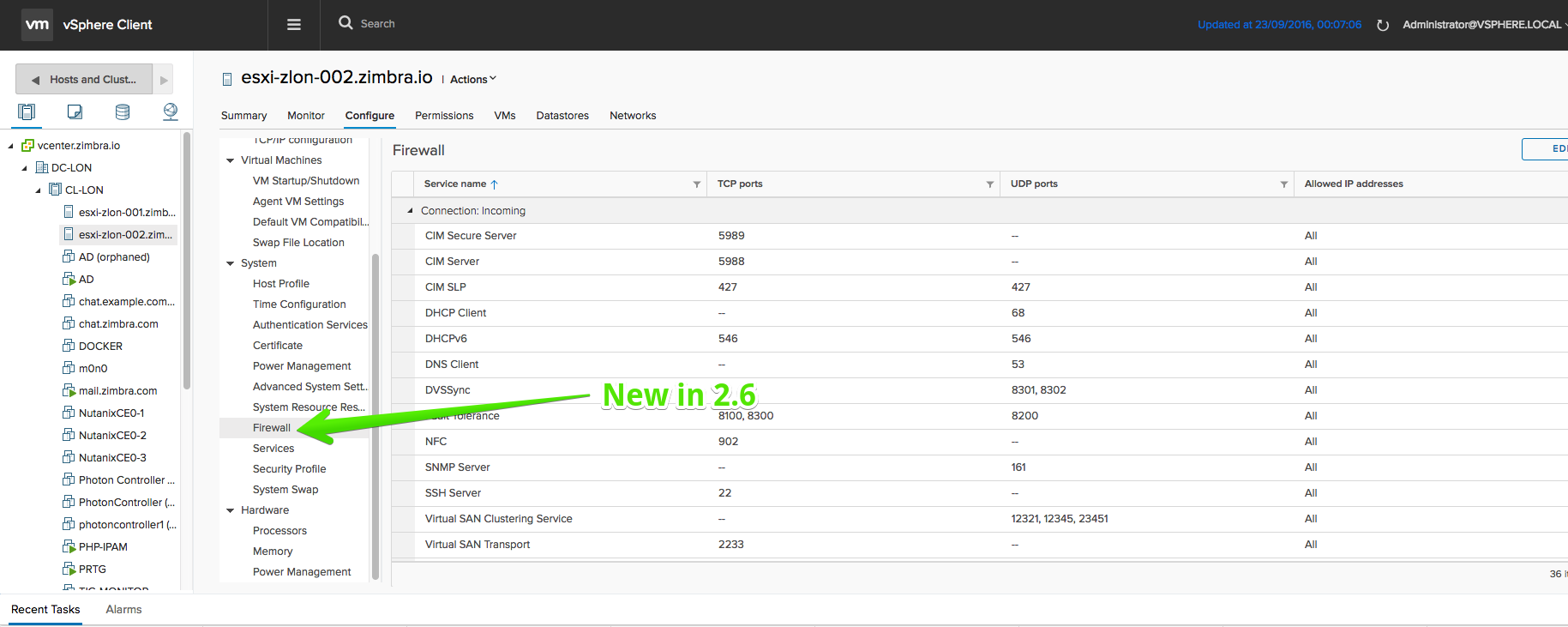Viewport: 1568px width, 627px height.
Task: Open the Services settings page
Action: tap(273, 449)
